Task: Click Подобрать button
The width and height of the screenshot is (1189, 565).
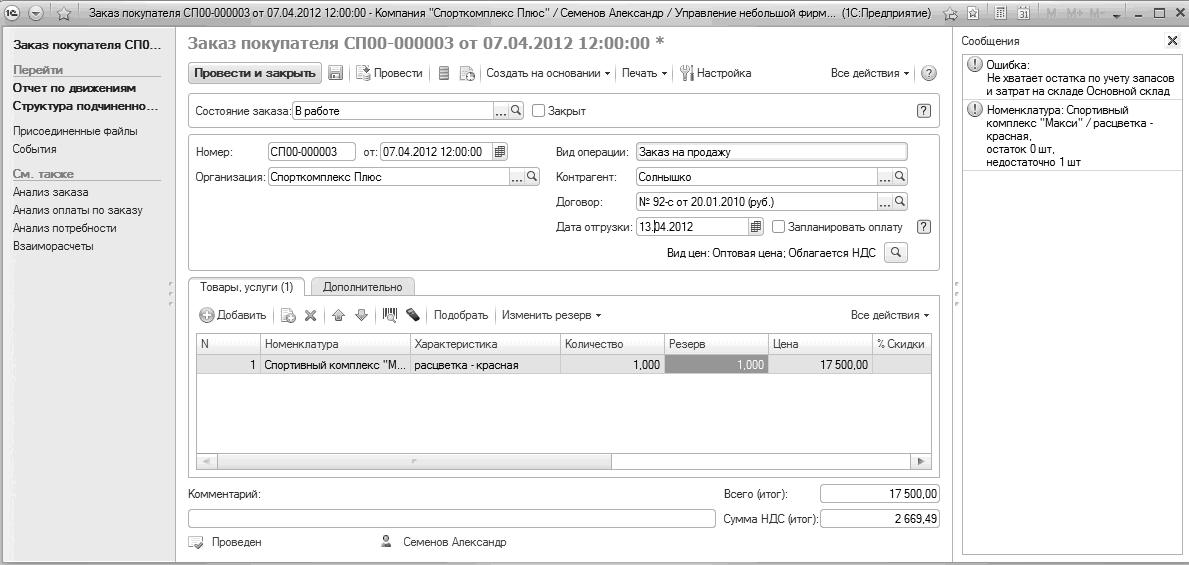Action: pos(461,315)
